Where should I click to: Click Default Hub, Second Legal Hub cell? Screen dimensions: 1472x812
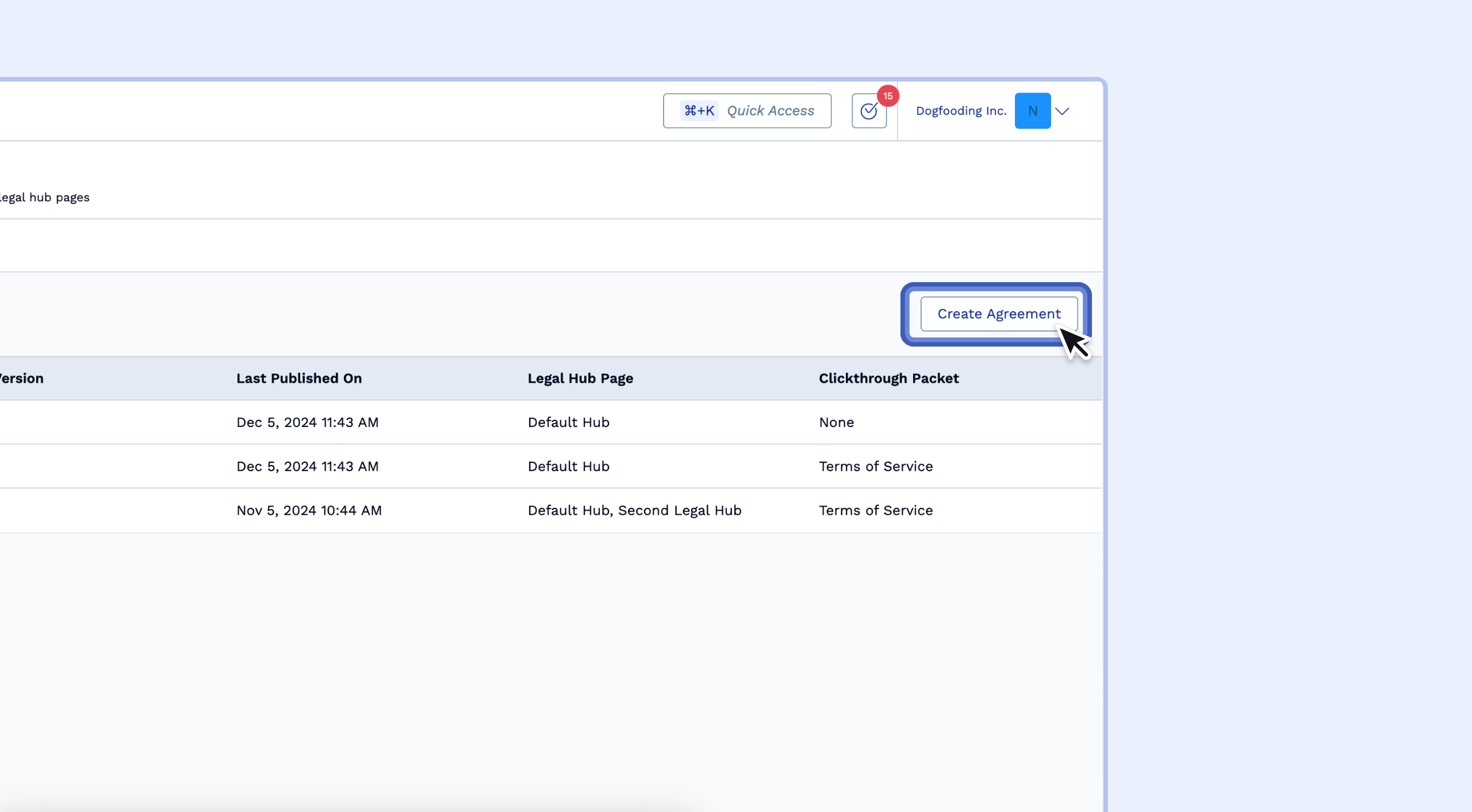click(x=634, y=510)
